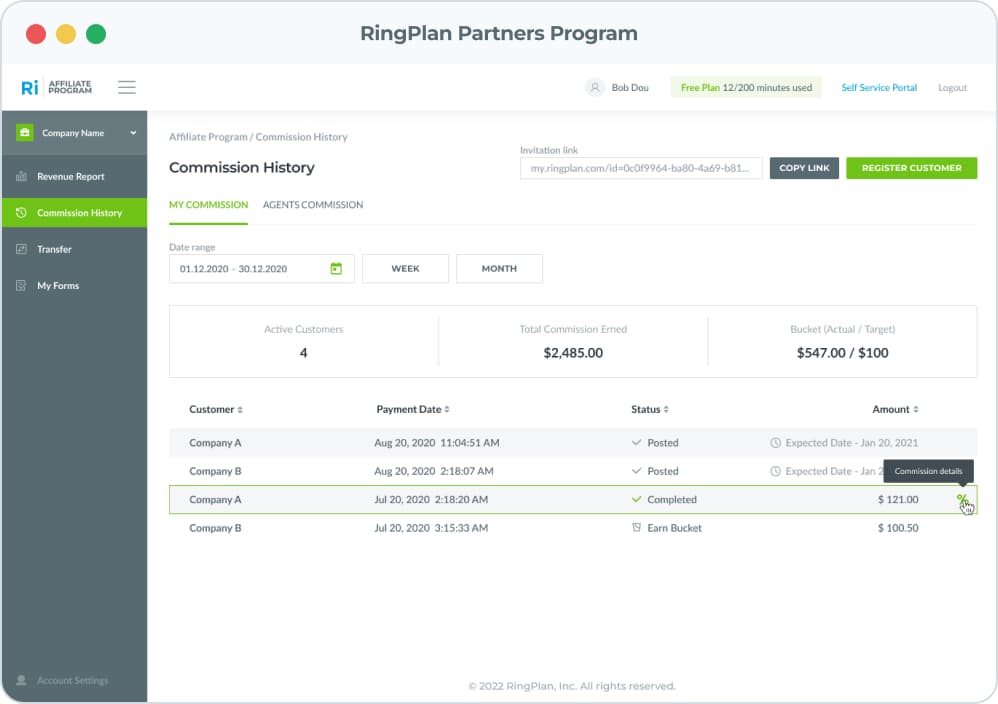Sort the table by Amount
The width and height of the screenshot is (998, 704).
pyautogui.click(x=895, y=409)
